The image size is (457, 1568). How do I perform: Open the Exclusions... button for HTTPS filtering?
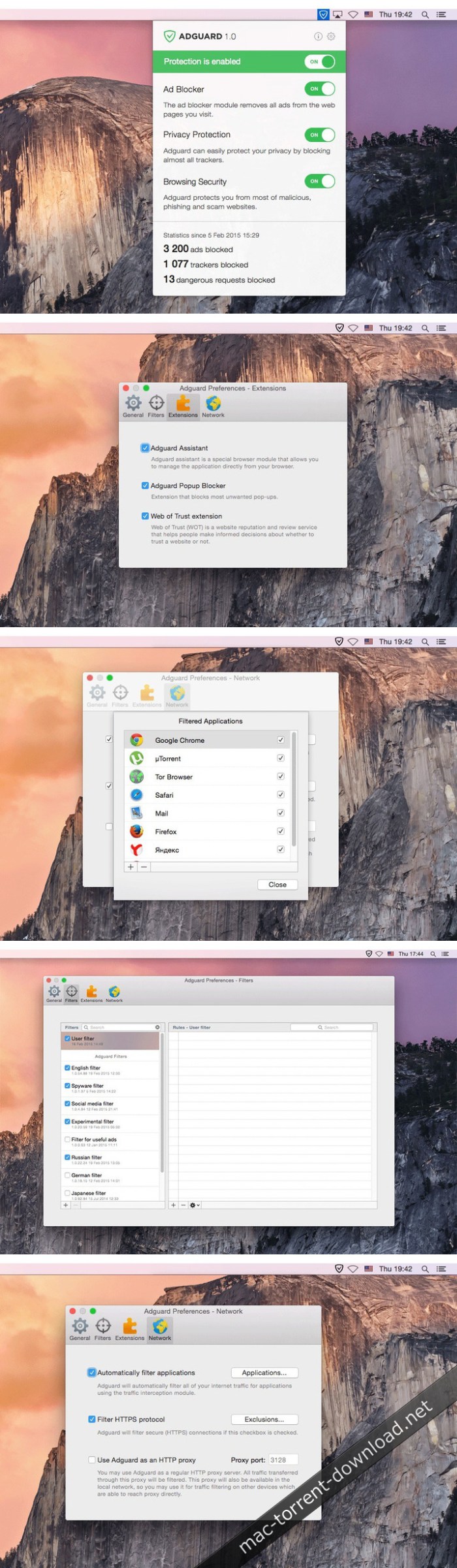264,1419
